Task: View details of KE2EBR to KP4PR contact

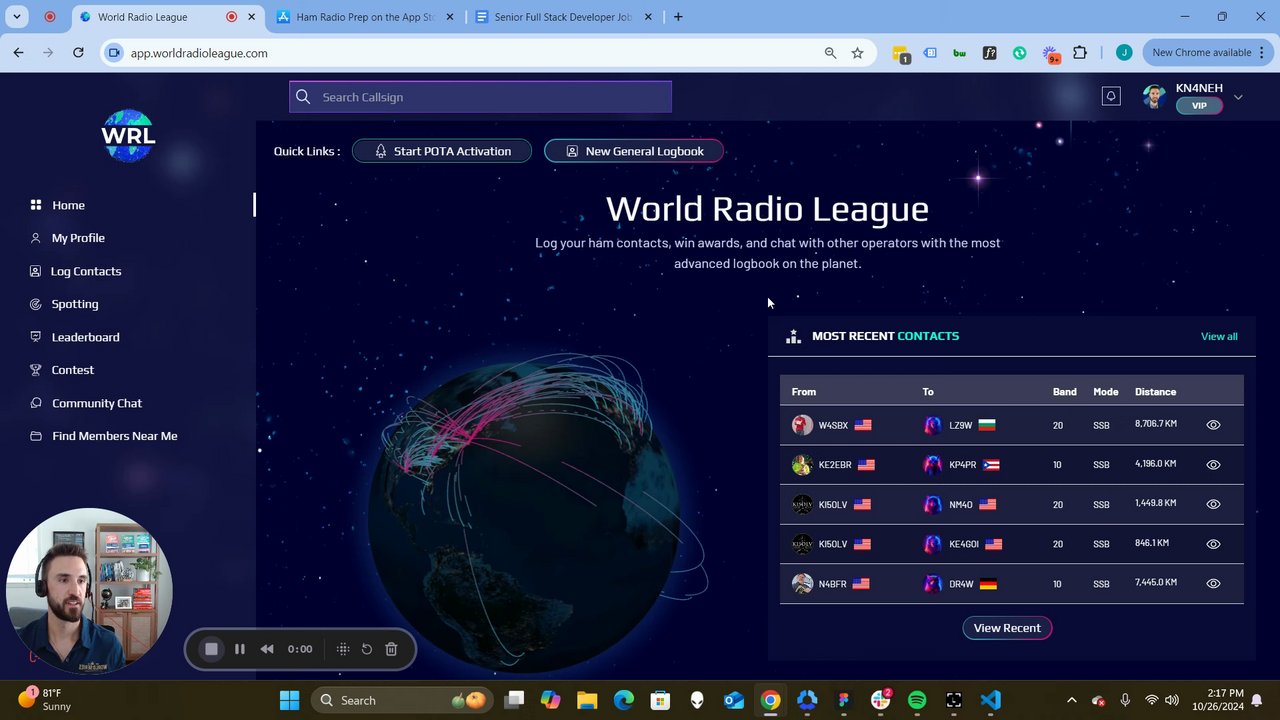Action: point(1213,465)
